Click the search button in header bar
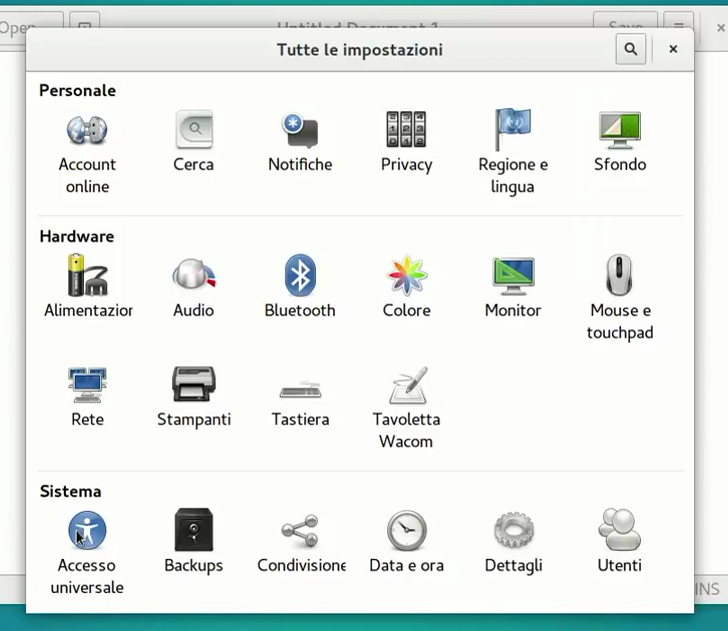 (630, 49)
